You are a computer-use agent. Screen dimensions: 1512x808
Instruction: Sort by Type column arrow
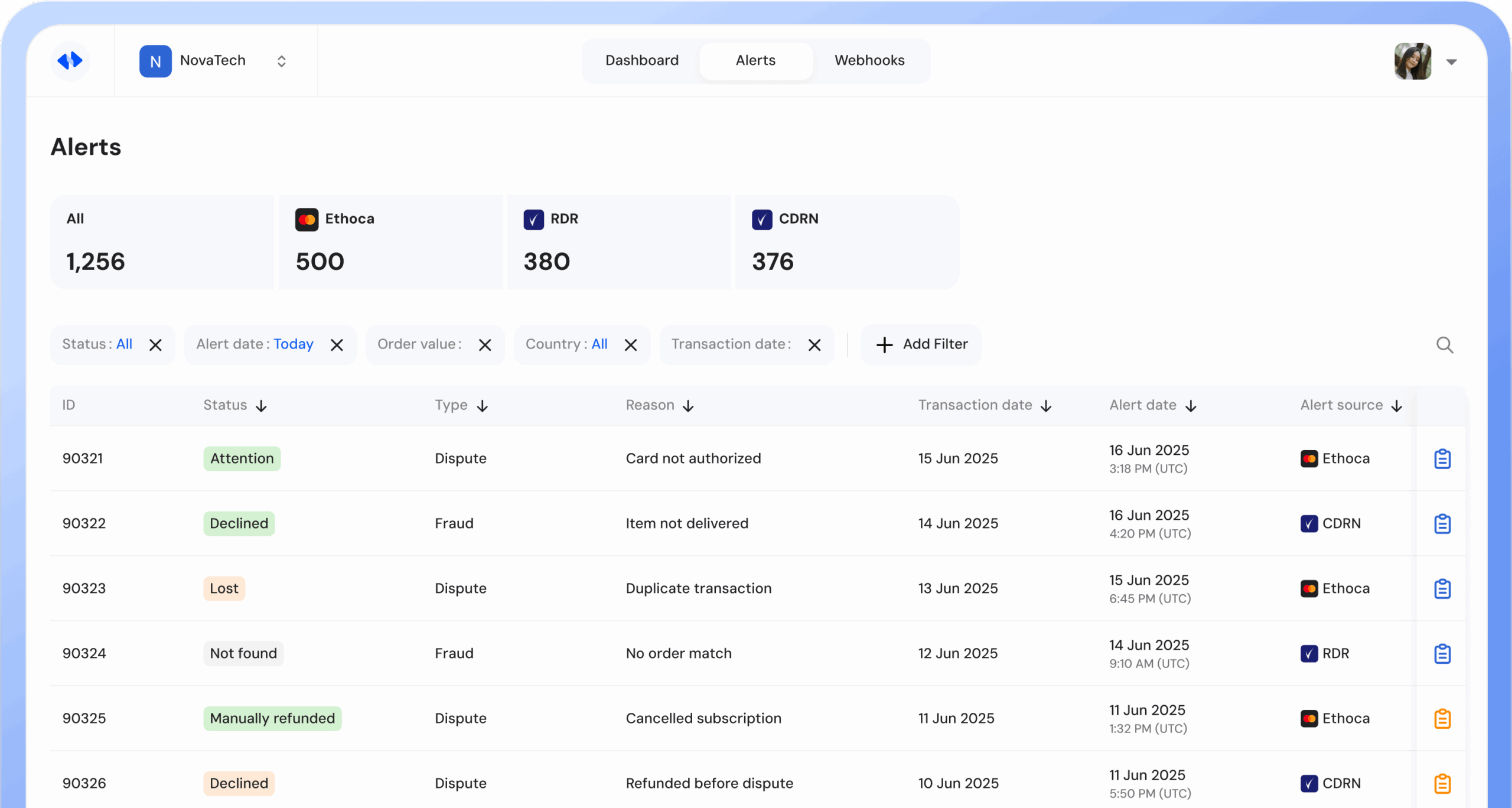[483, 406]
